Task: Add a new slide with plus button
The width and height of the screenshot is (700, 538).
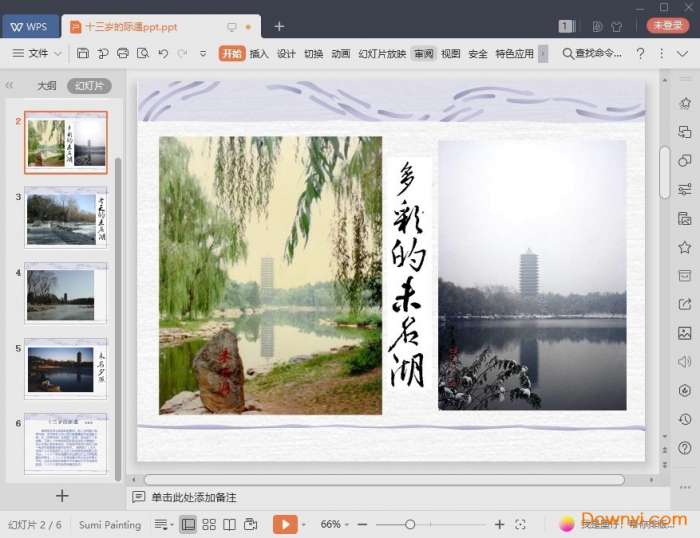Action: click(62, 496)
